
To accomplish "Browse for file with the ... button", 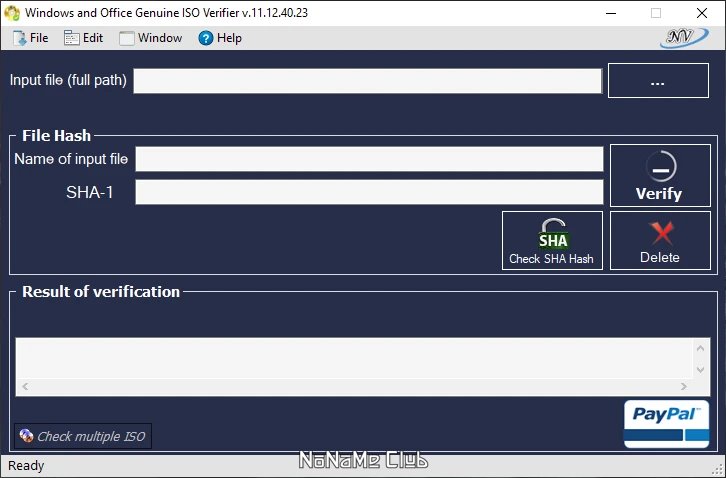I will (658, 81).
